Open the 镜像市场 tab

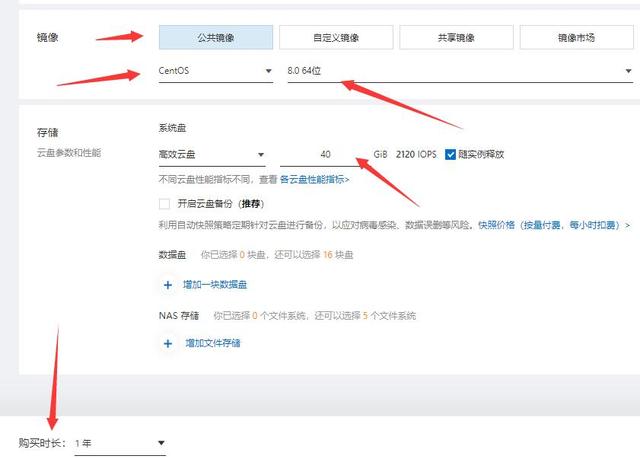(576, 37)
